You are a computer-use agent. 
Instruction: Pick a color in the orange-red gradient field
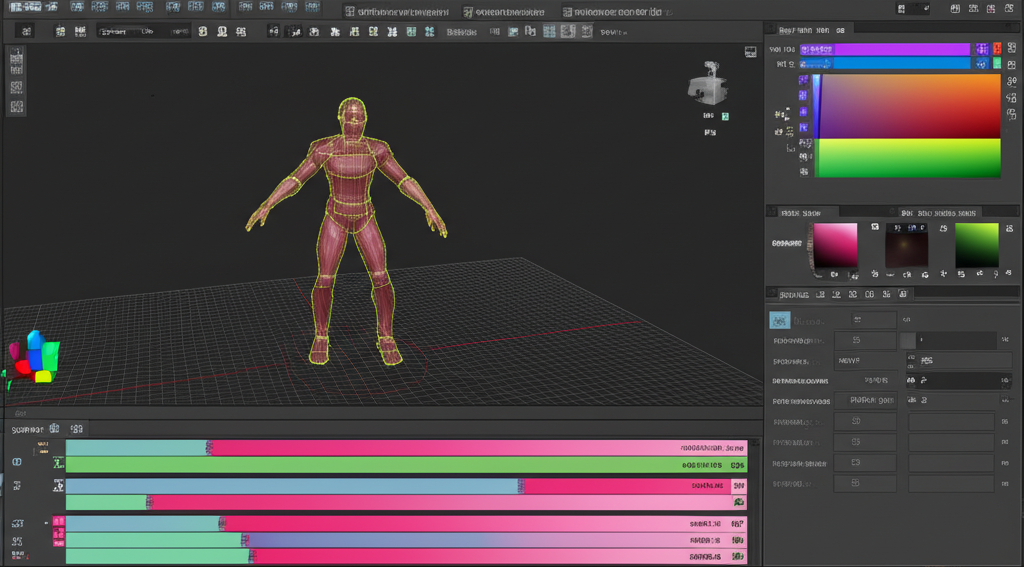click(x=910, y=106)
